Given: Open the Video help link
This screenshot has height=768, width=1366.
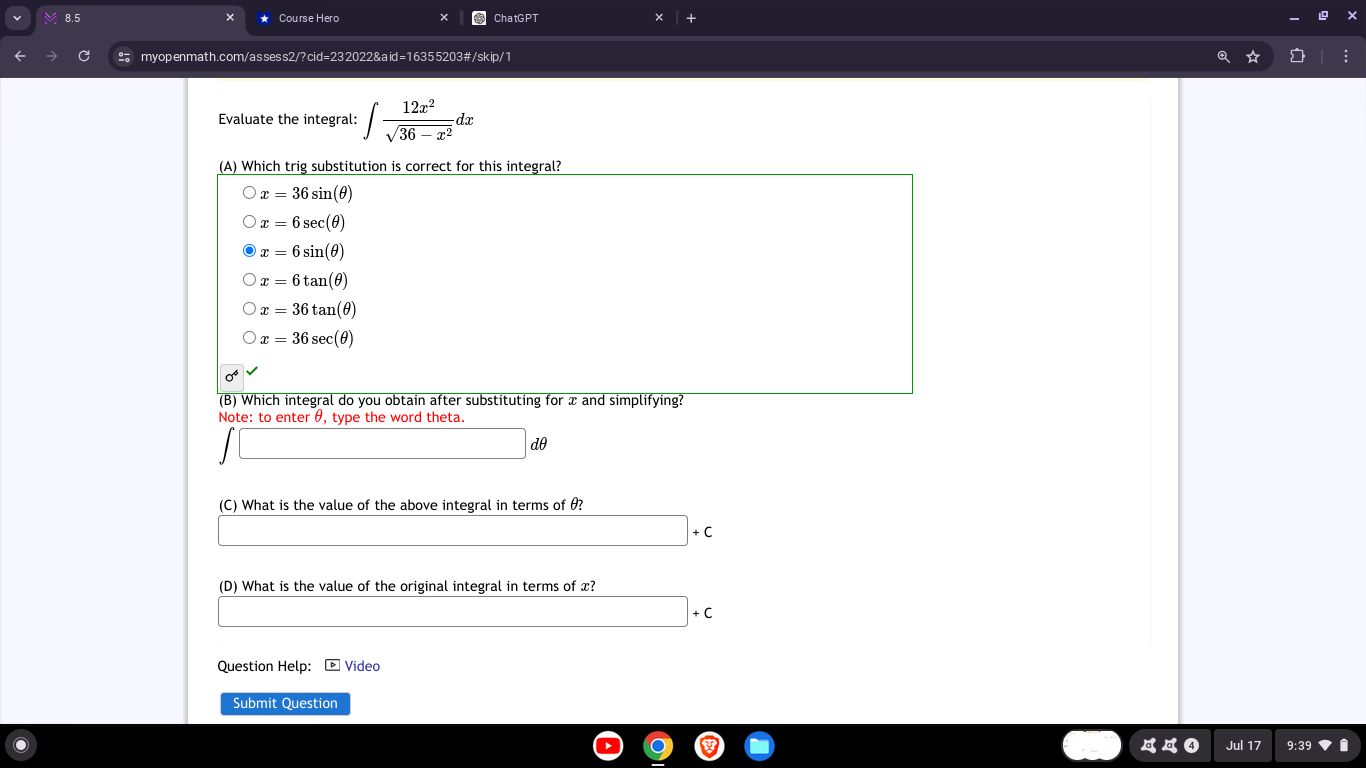Looking at the screenshot, I should tap(361, 665).
